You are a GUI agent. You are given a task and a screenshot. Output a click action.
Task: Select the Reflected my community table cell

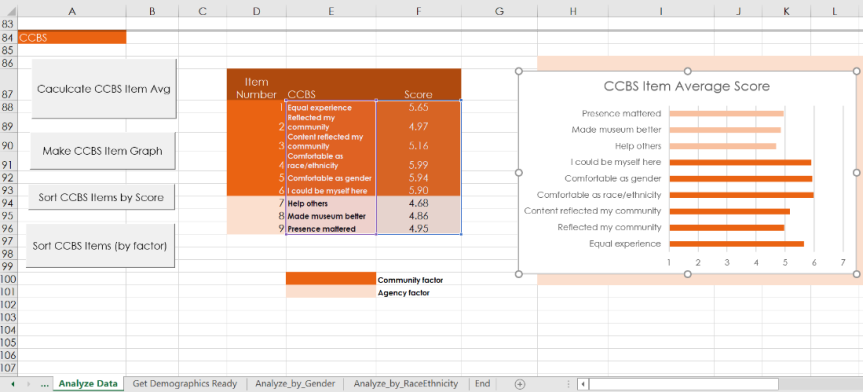(331, 123)
